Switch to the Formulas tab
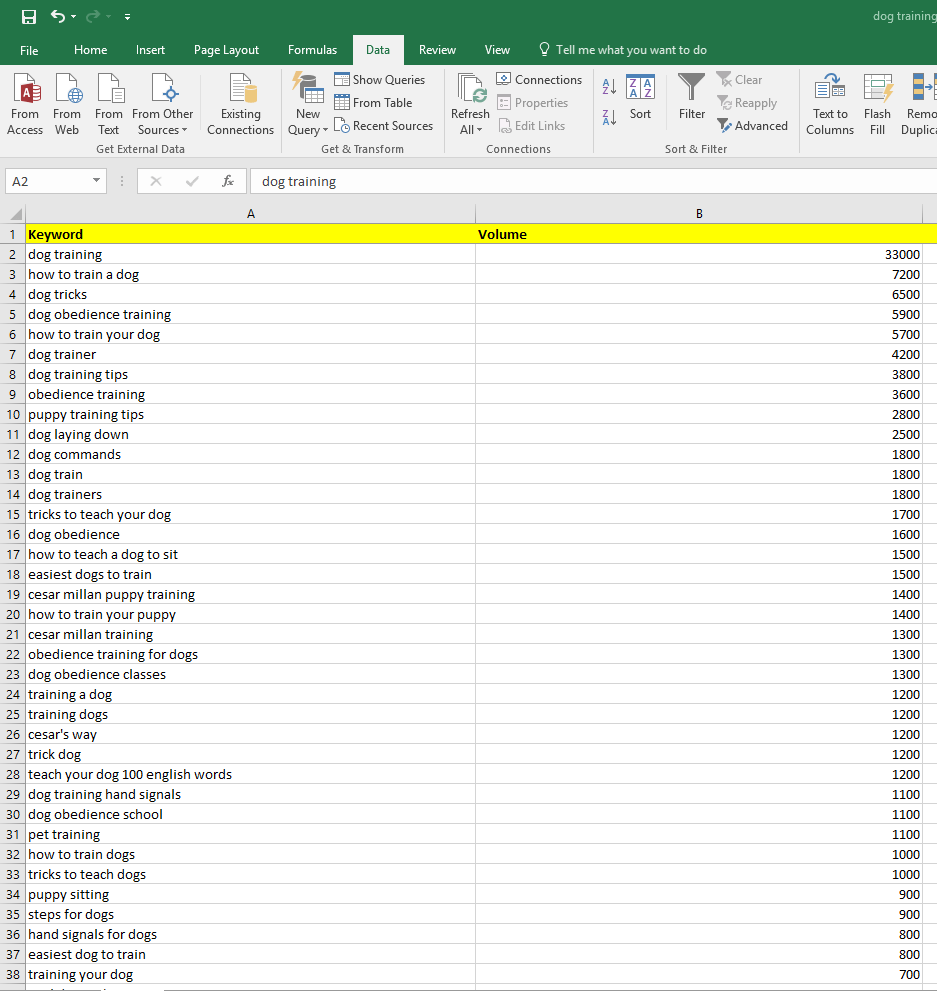Viewport: 937px width, 991px height. coord(312,50)
